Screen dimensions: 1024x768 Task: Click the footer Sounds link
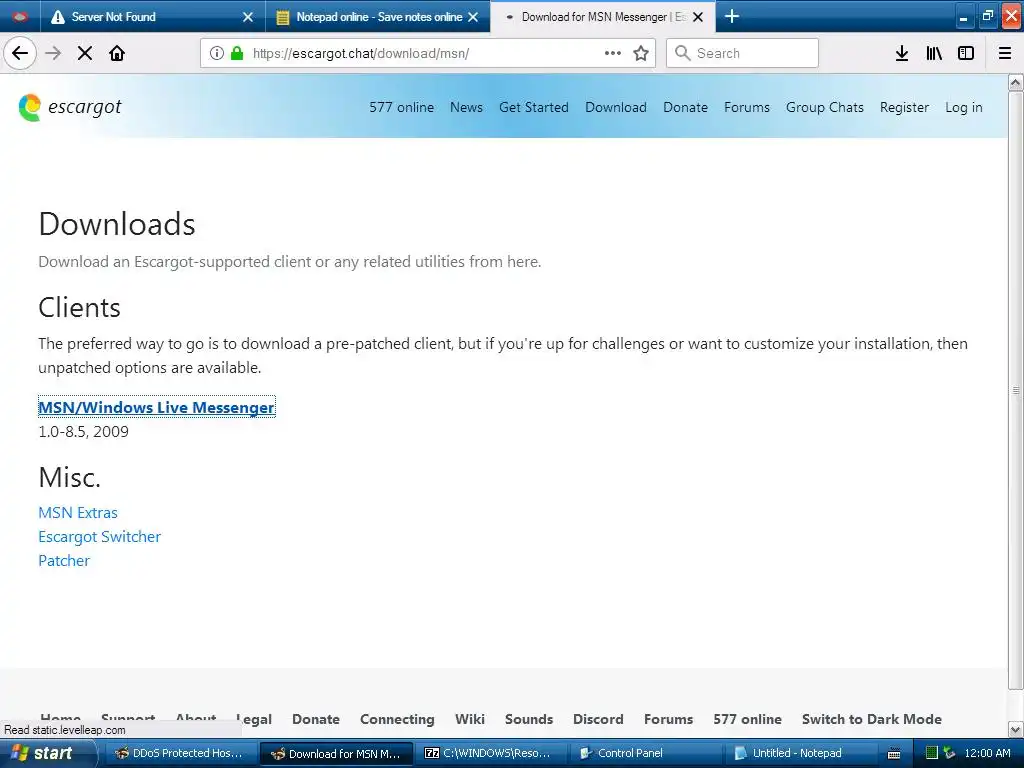point(528,719)
